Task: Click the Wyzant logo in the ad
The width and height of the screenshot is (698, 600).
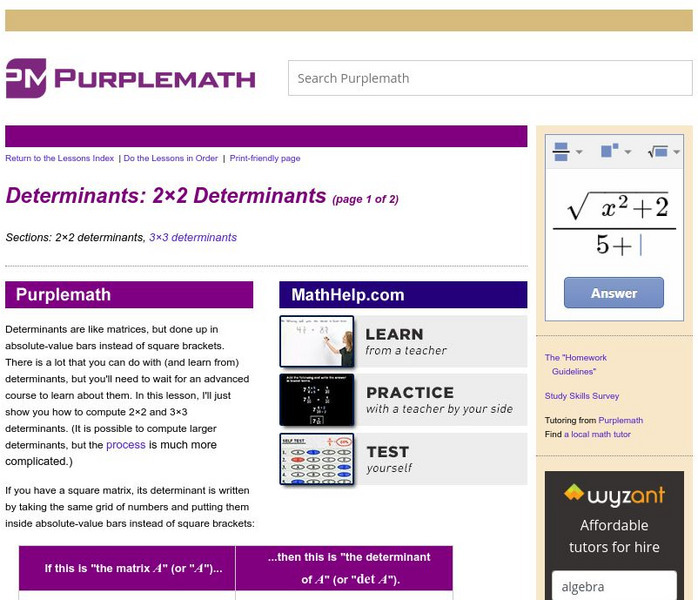Action: point(614,495)
